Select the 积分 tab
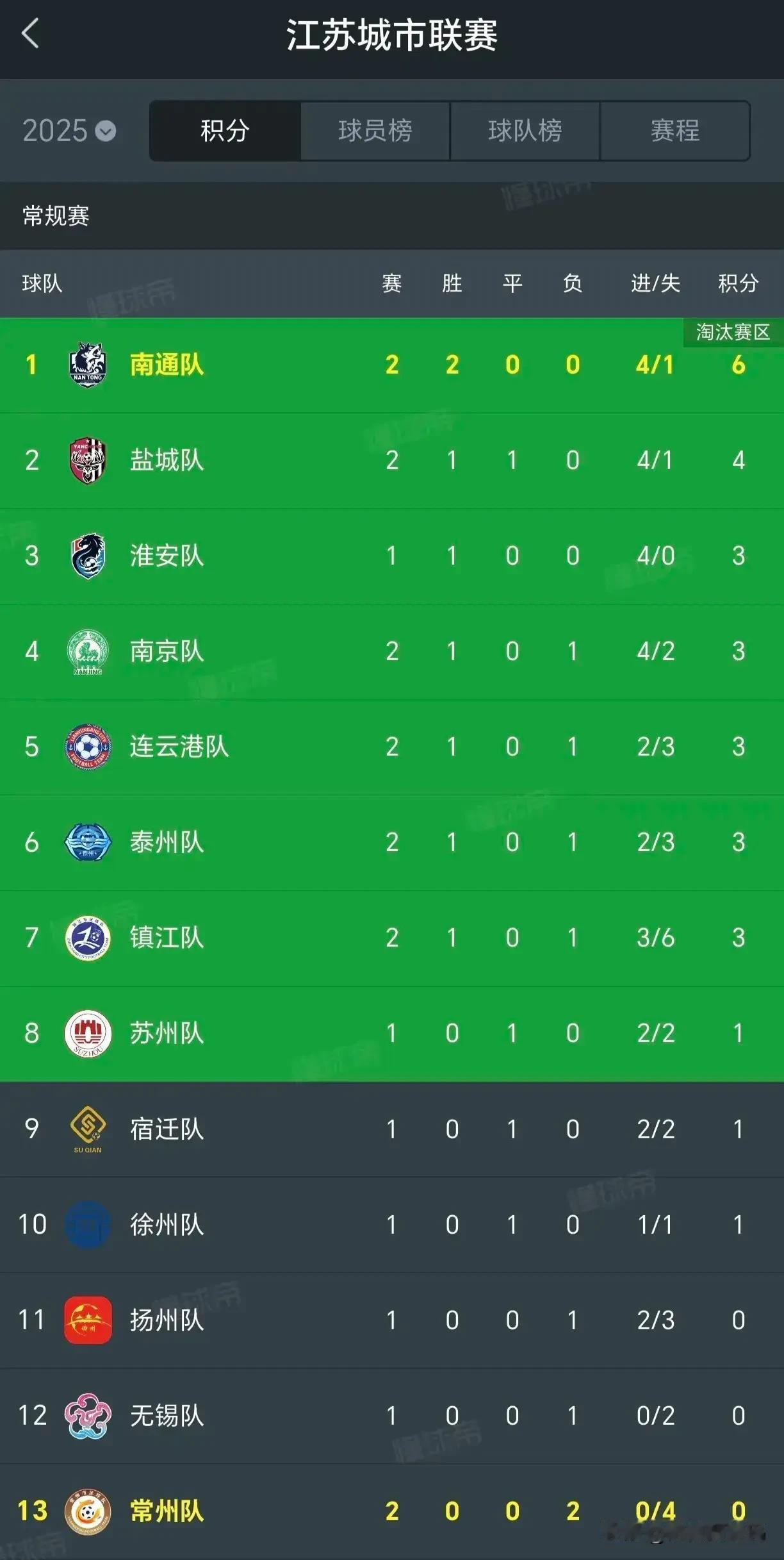The image size is (784, 1560). (x=225, y=131)
